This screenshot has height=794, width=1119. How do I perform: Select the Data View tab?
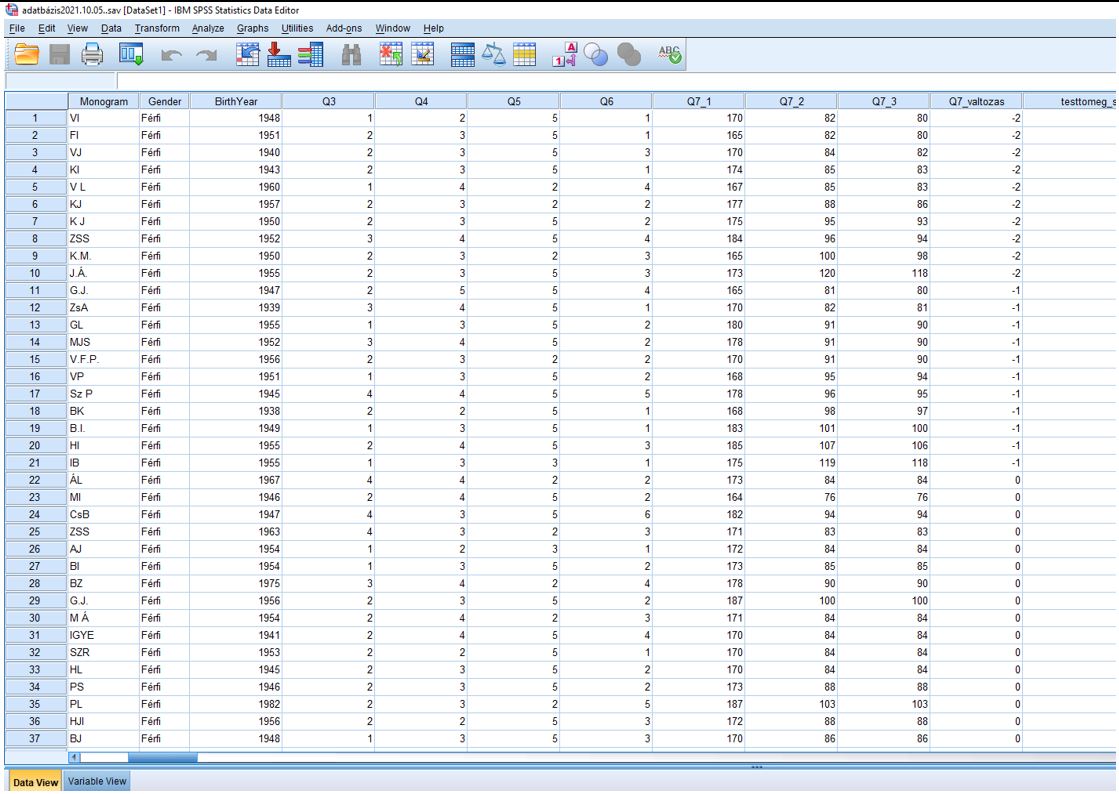pos(34,782)
